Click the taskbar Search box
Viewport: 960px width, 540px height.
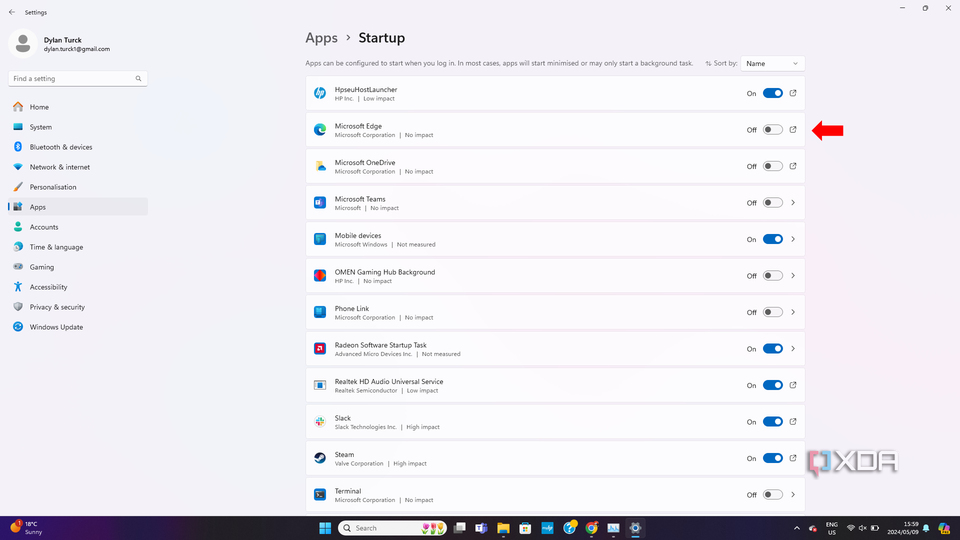coord(392,528)
